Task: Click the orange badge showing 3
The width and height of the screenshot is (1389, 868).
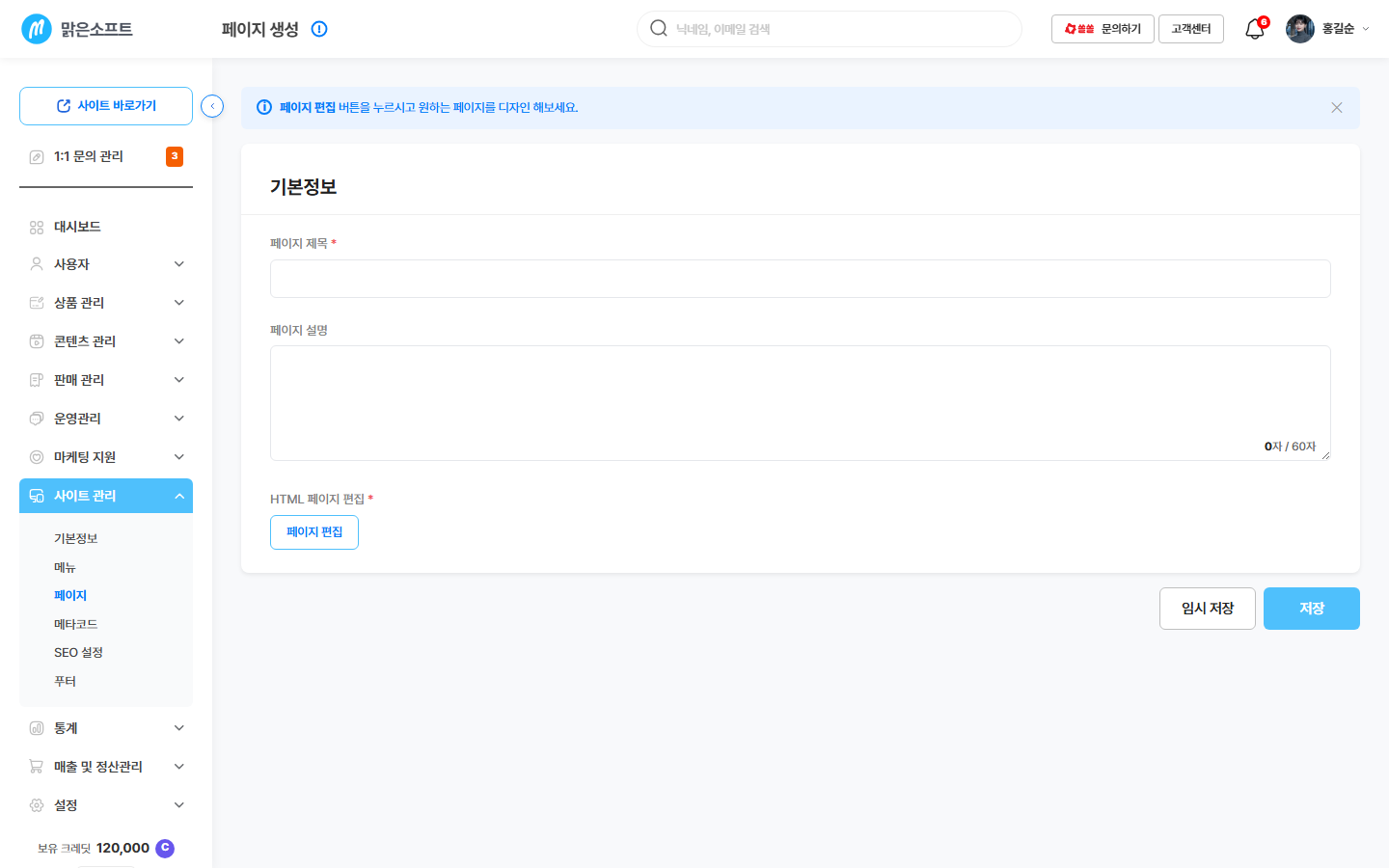Action: coord(175,156)
